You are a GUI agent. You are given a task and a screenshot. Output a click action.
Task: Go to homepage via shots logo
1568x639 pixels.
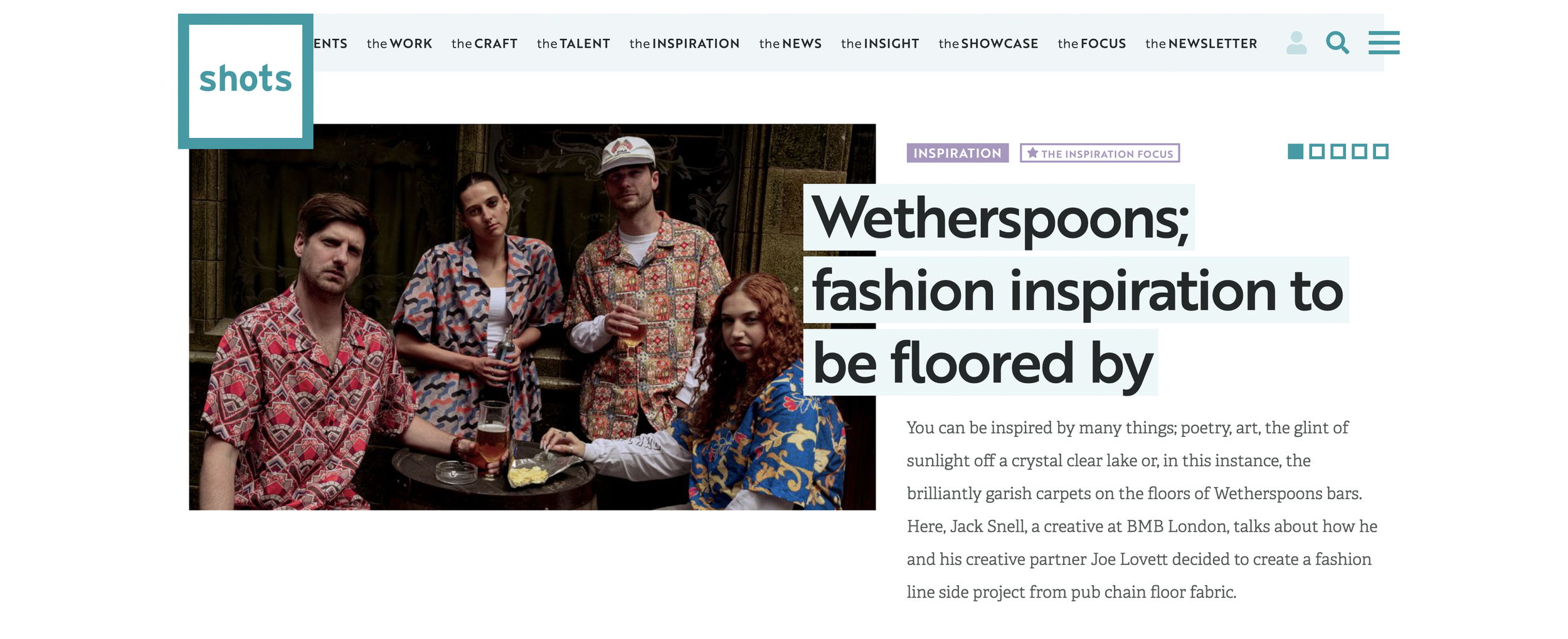click(x=245, y=81)
